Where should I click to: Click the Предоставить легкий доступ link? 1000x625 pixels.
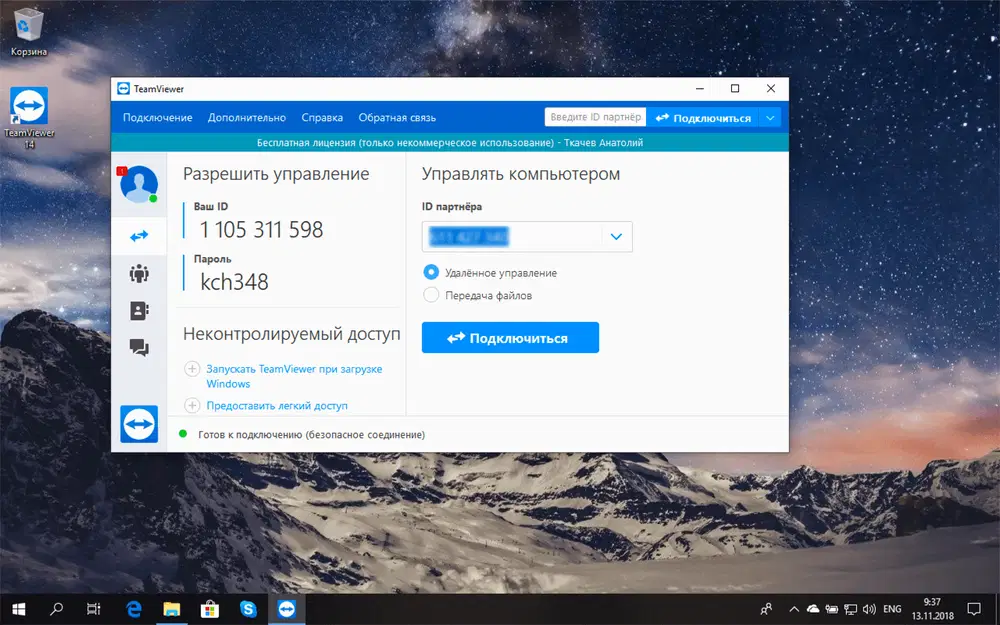[277, 406]
